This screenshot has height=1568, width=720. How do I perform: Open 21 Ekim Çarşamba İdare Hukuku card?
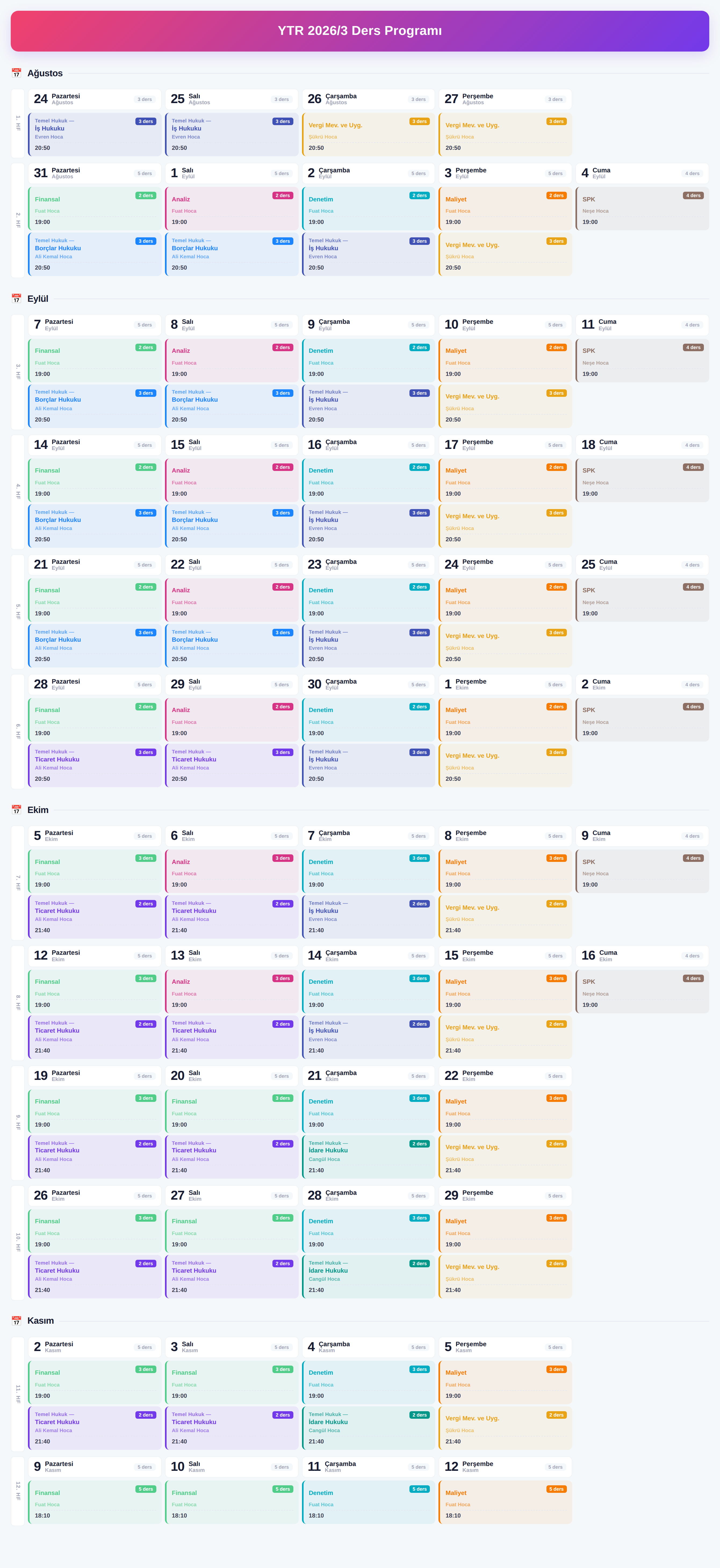pos(369,1156)
